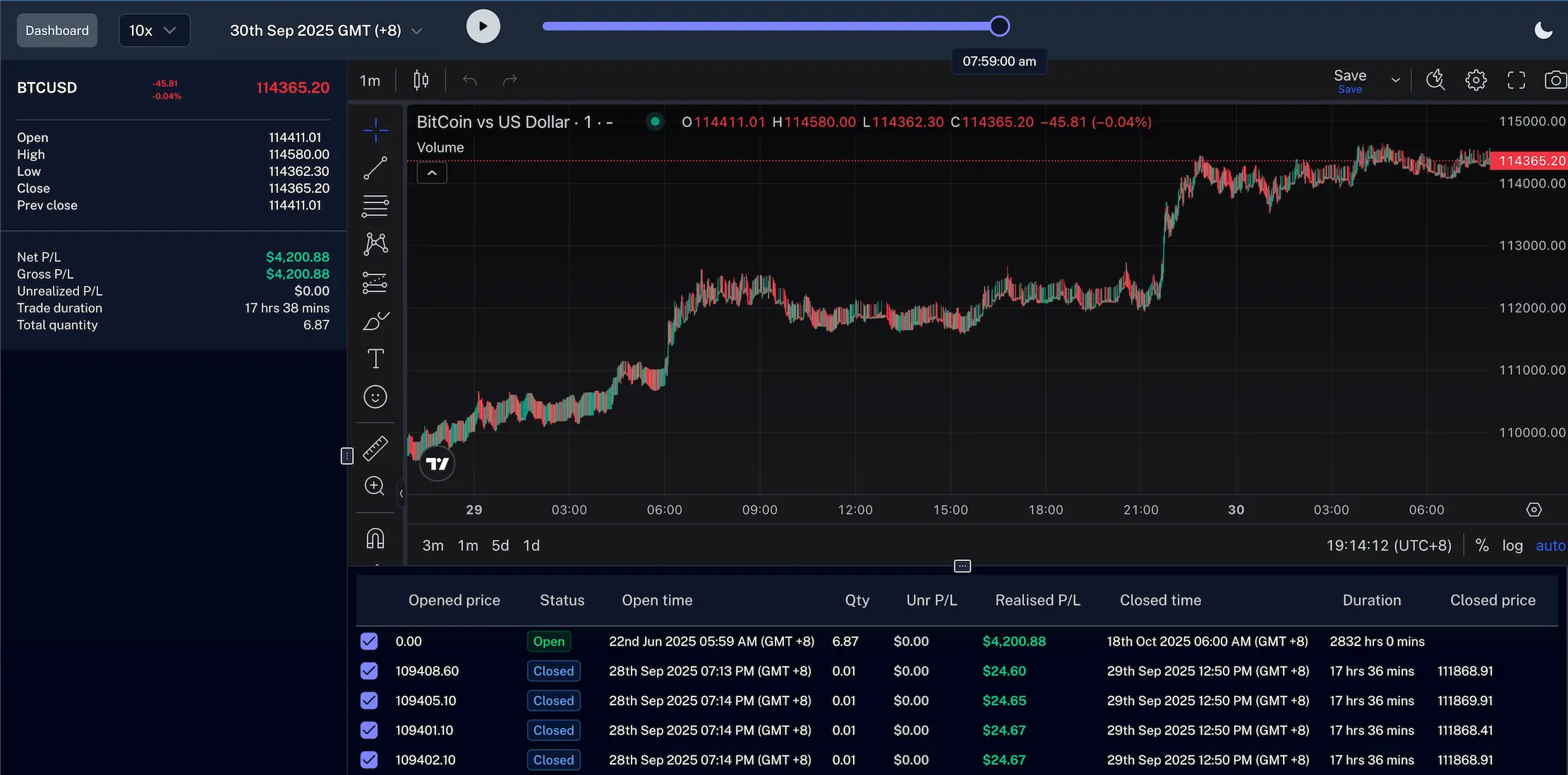Switch chart range to 5d
The height and width of the screenshot is (775, 1568).
[500, 545]
